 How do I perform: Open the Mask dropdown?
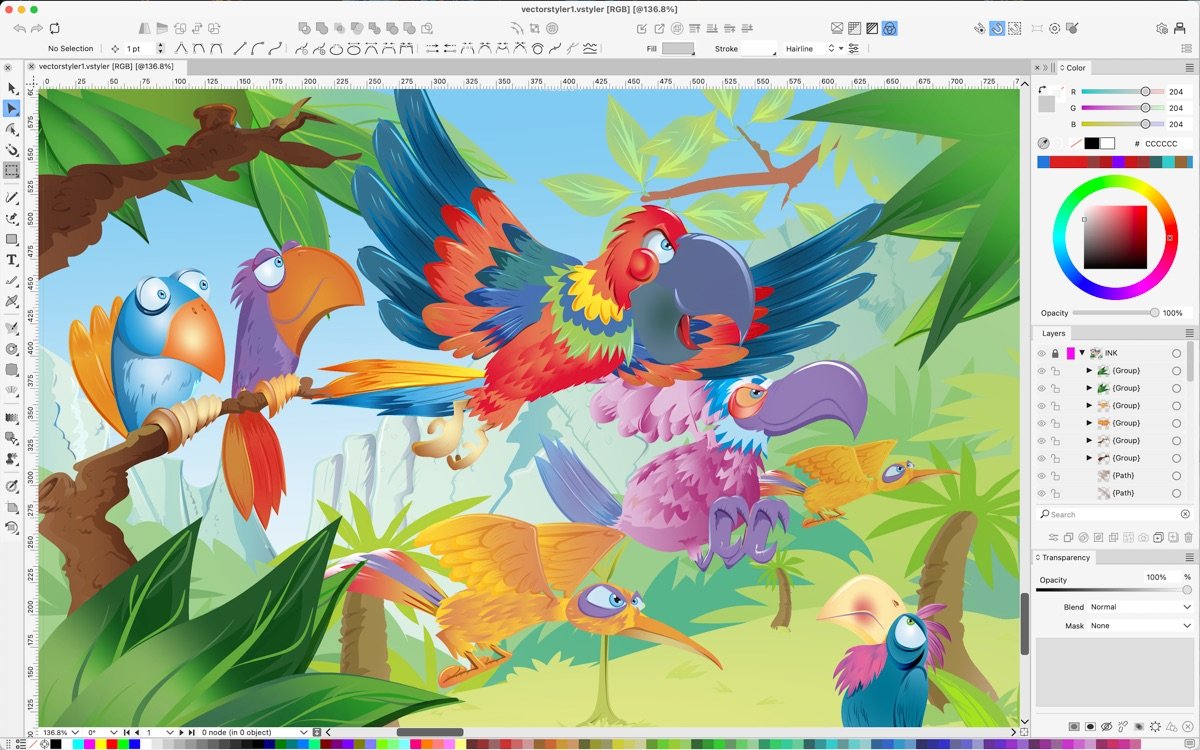click(x=1141, y=626)
